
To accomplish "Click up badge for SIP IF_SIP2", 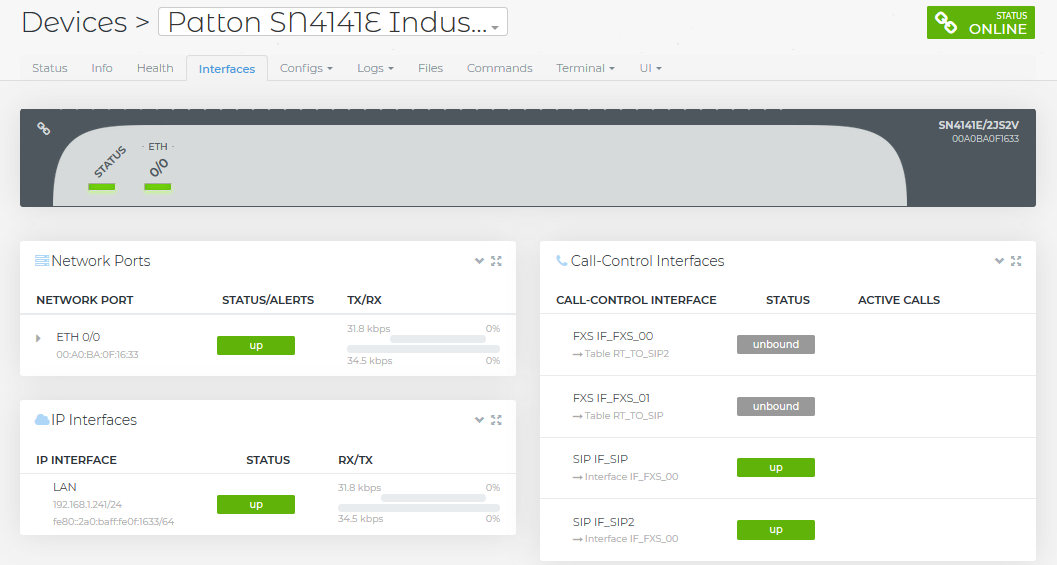I will pyautogui.click(x=775, y=530).
